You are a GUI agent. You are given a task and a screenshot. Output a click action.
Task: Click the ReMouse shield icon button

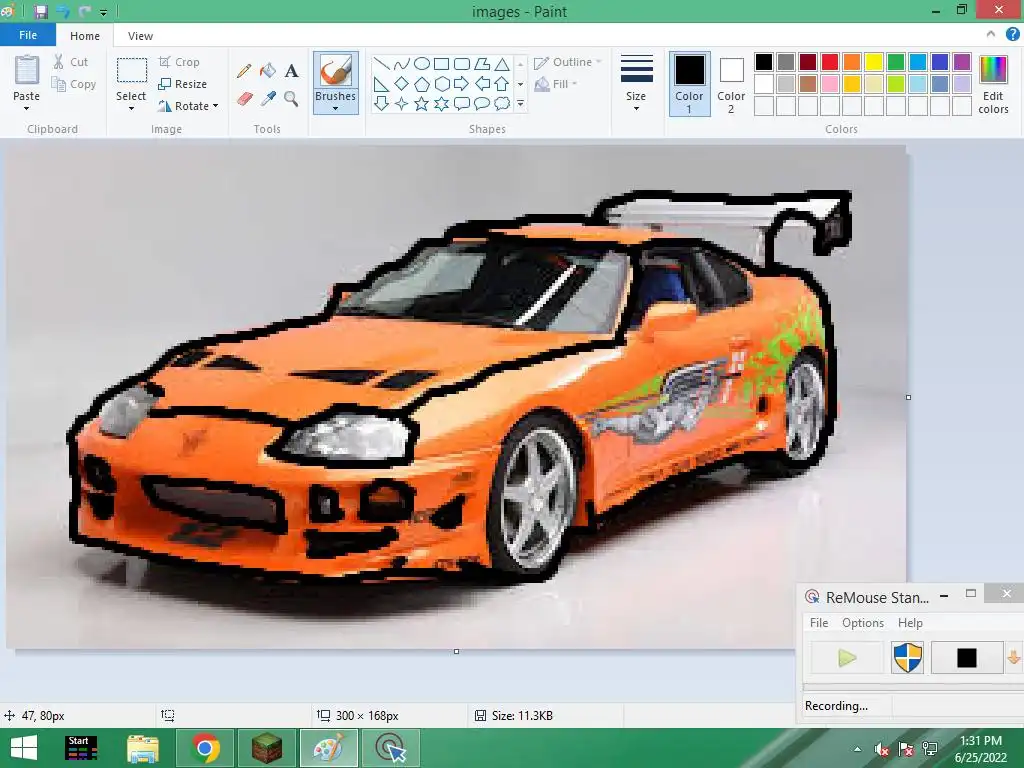click(x=908, y=658)
